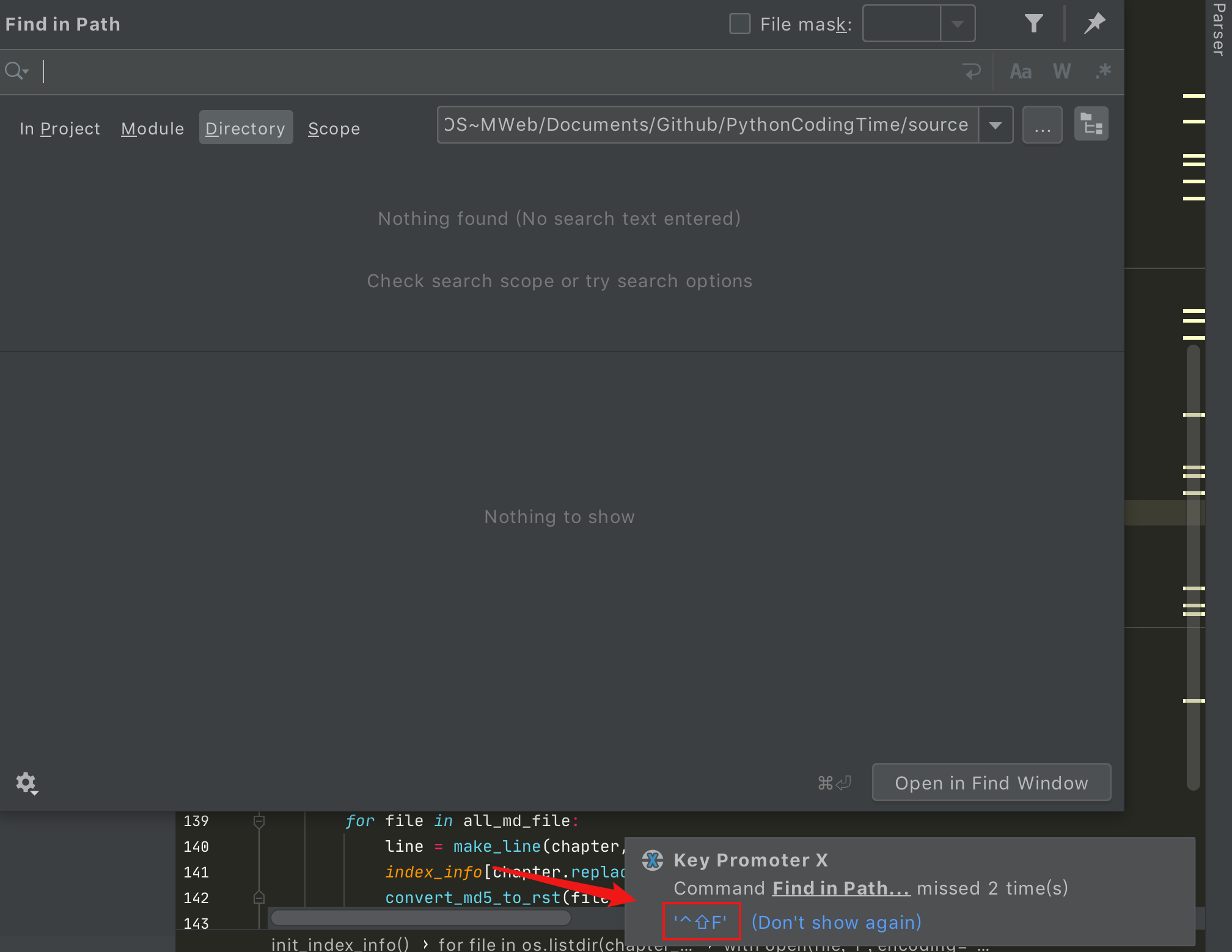1232x952 pixels.
Task: Open the search filter options
Action: [x=1033, y=23]
